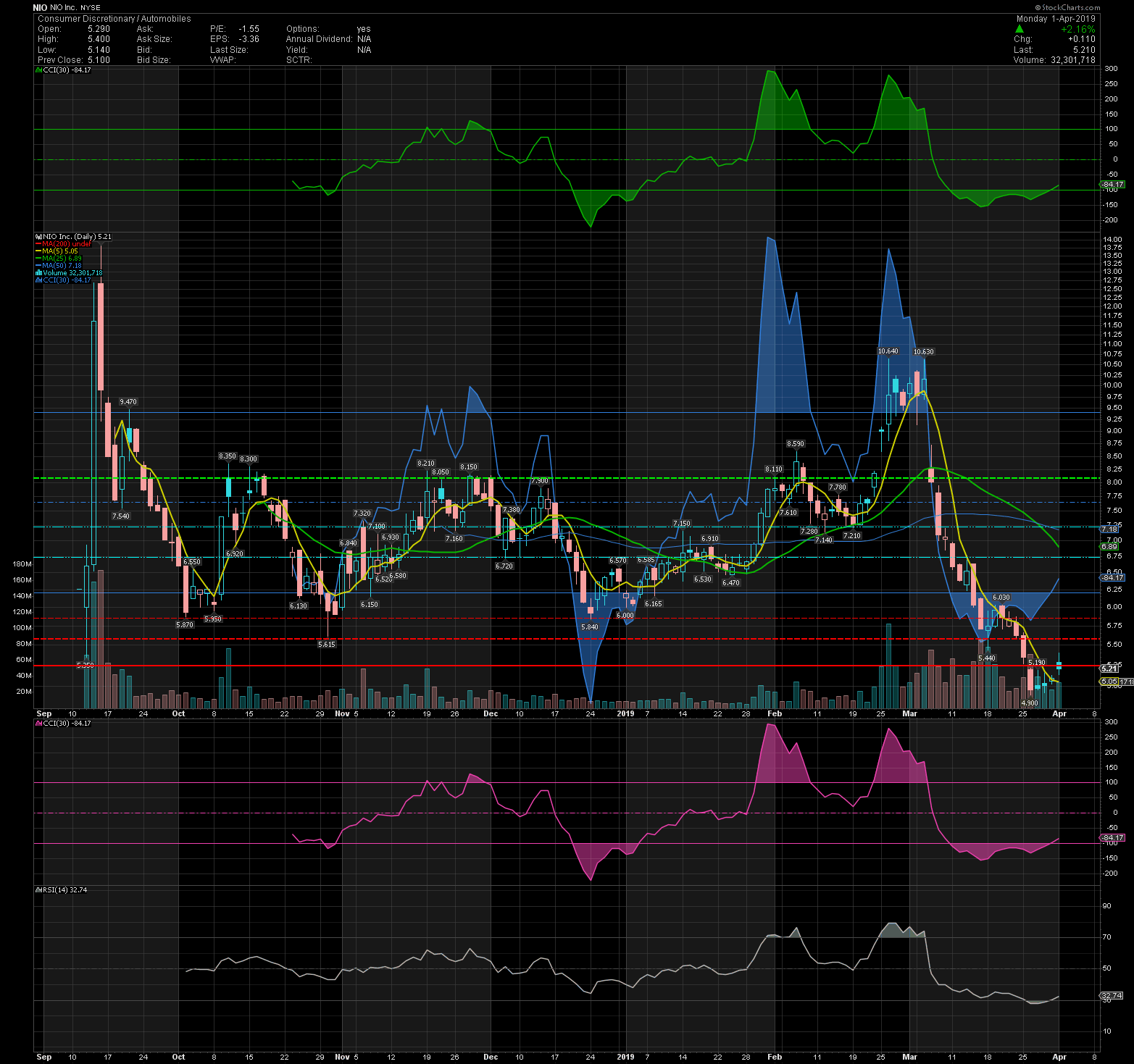This screenshot has width=1134, height=1064.
Task: Click the 100M volume axis label
Action: pos(23,628)
